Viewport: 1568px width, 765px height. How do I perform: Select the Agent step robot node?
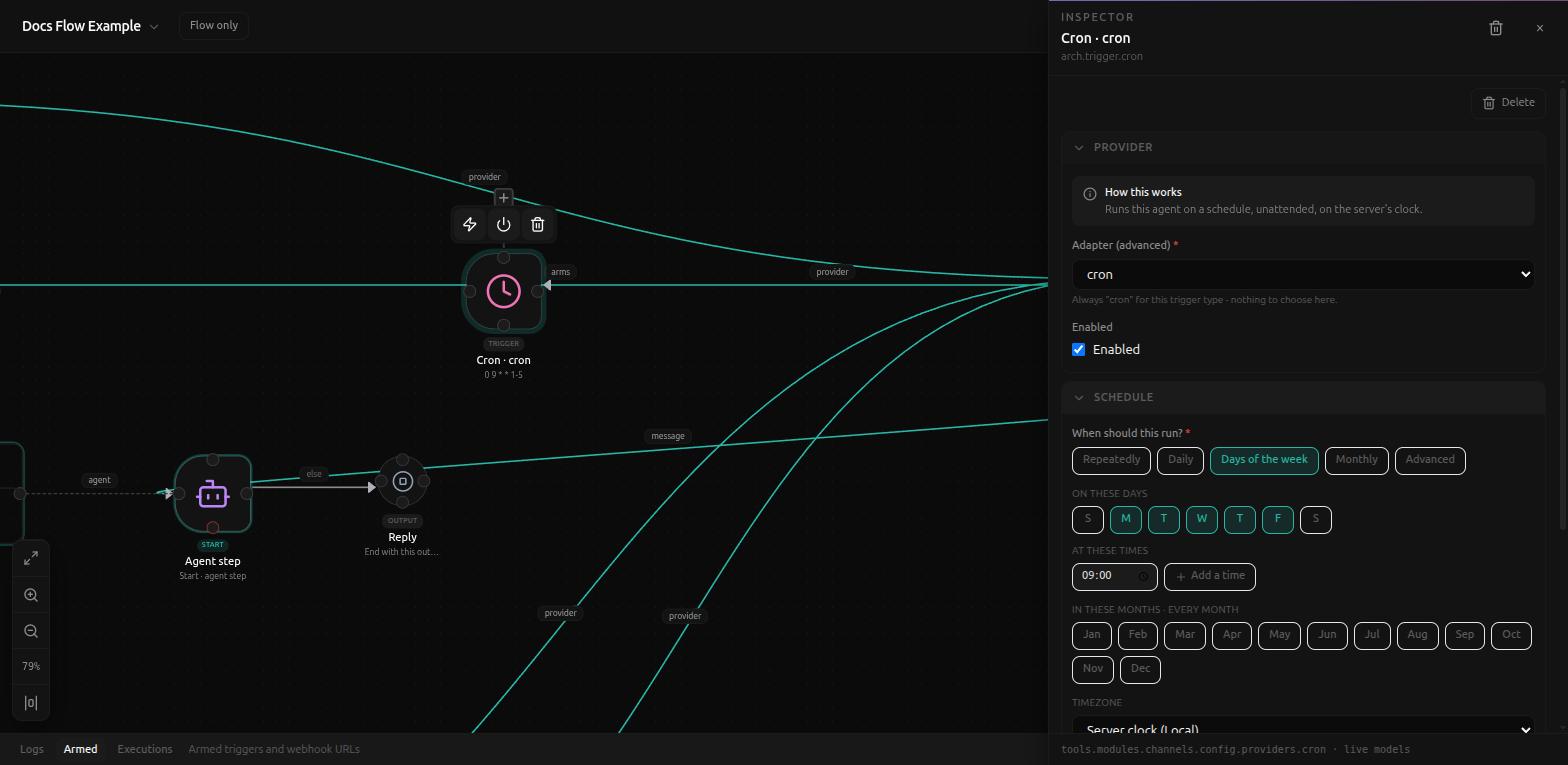pyautogui.click(x=213, y=494)
